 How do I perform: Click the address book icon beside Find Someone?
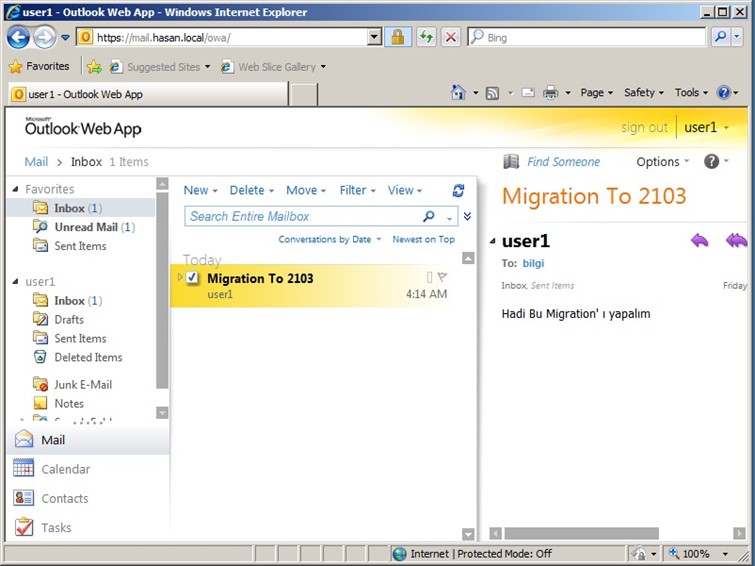[x=511, y=162]
